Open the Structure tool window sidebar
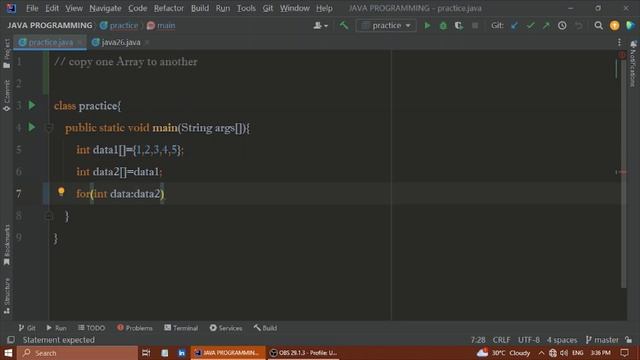This screenshot has height=360, width=640. click(x=7, y=296)
